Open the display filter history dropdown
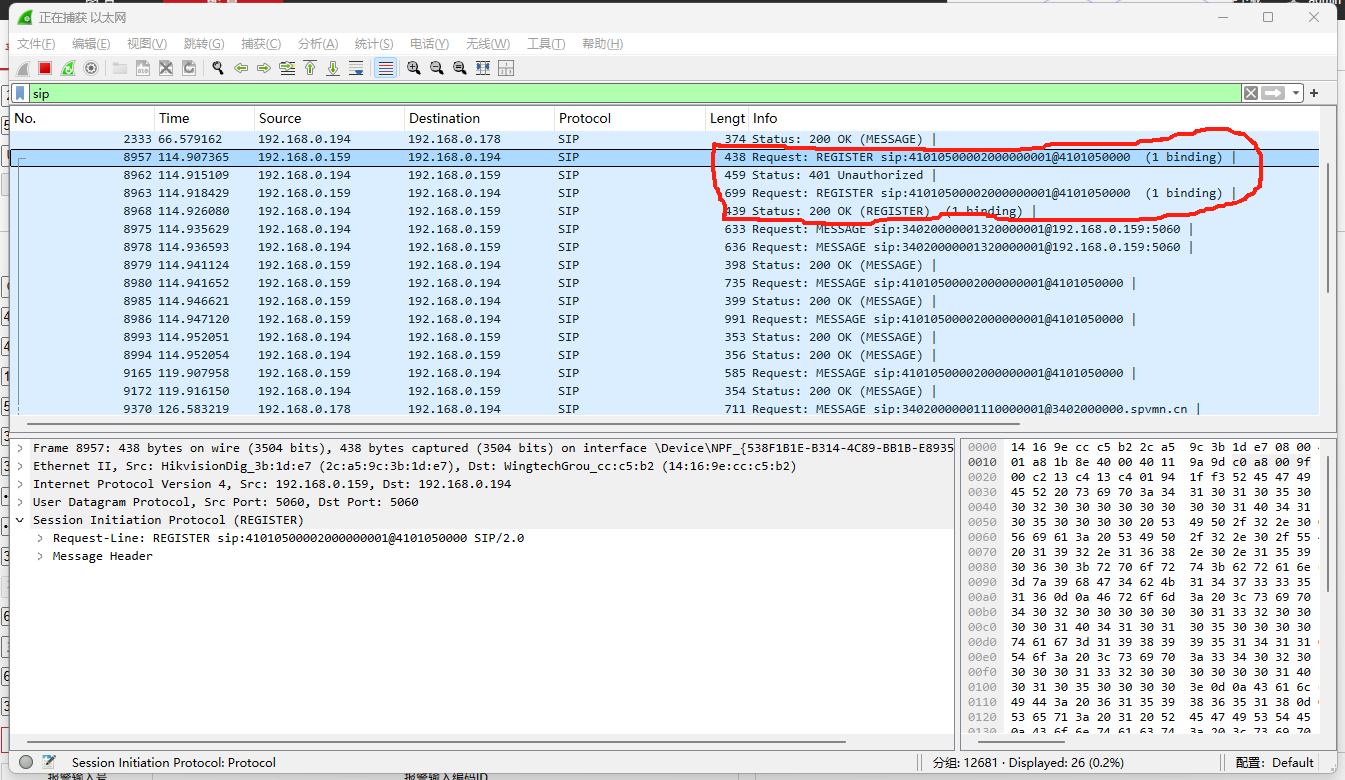Screen dimensions: 1345x780 (x=1296, y=93)
